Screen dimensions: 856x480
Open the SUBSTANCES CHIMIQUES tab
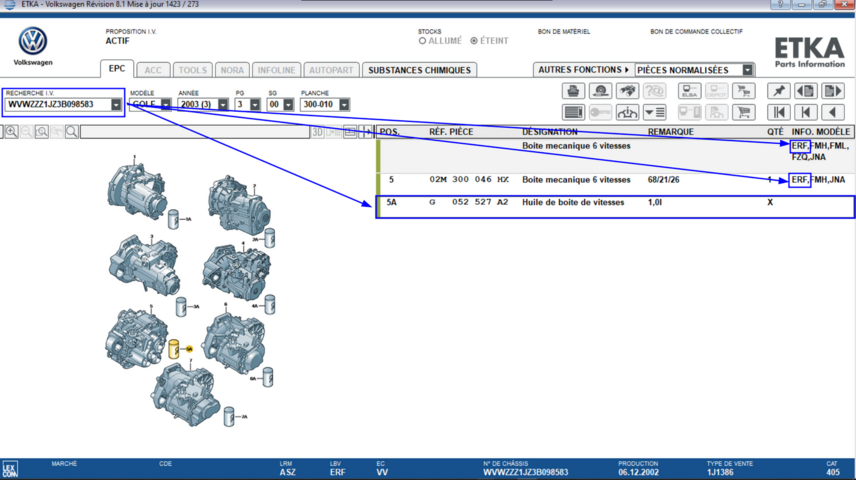tap(419, 70)
